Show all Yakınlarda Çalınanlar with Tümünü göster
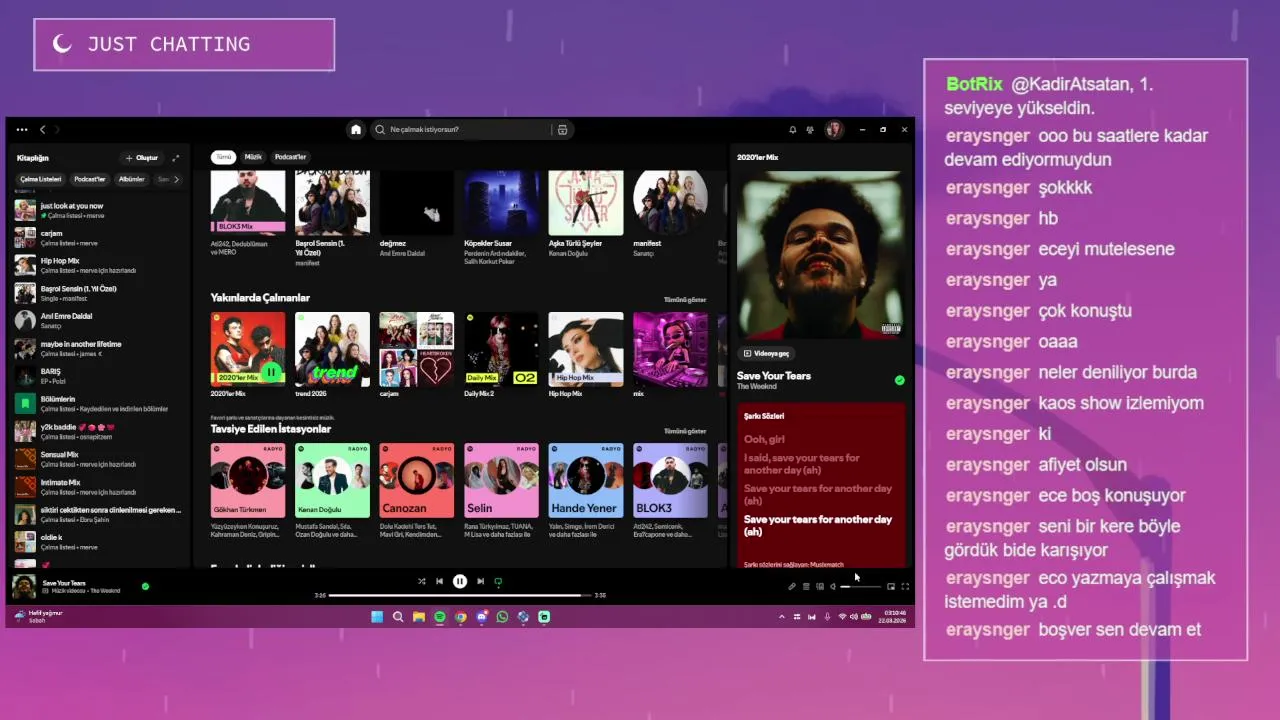Image resolution: width=1280 pixels, height=720 pixels. point(685,300)
